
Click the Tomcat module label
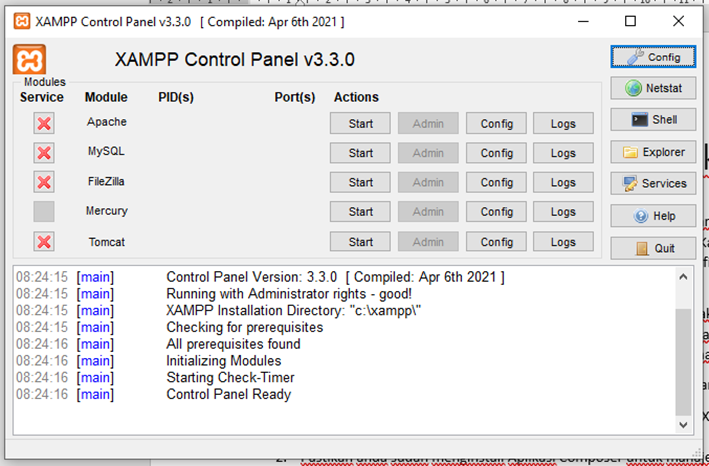click(107, 242)
